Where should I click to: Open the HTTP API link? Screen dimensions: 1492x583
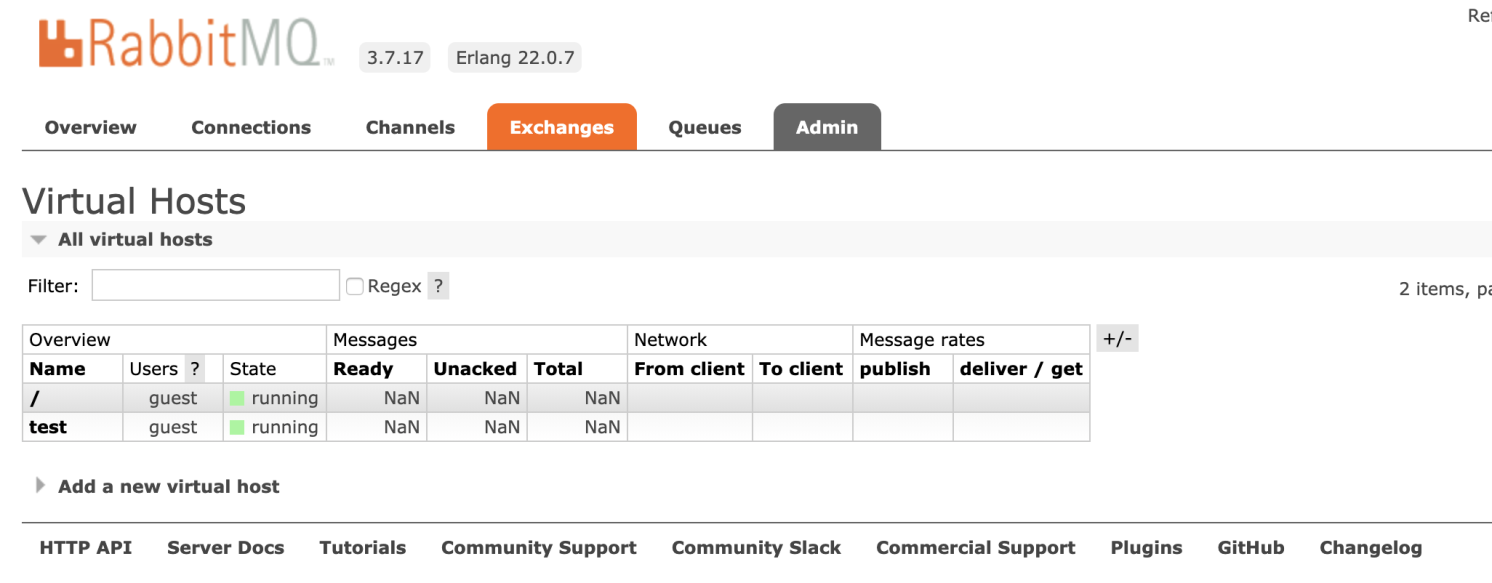(86, 548)
